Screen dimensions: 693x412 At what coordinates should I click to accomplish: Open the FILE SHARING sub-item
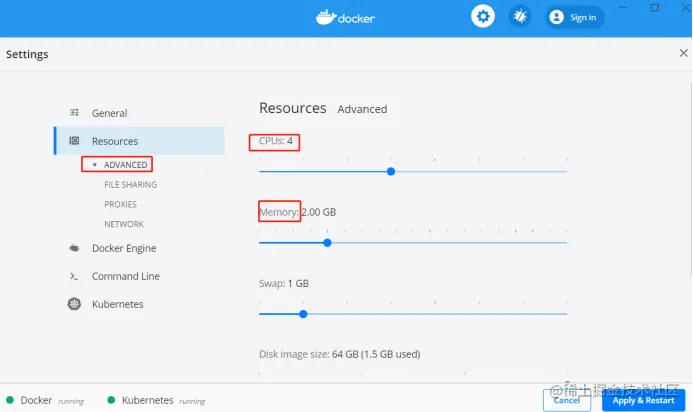coord(130,185)
